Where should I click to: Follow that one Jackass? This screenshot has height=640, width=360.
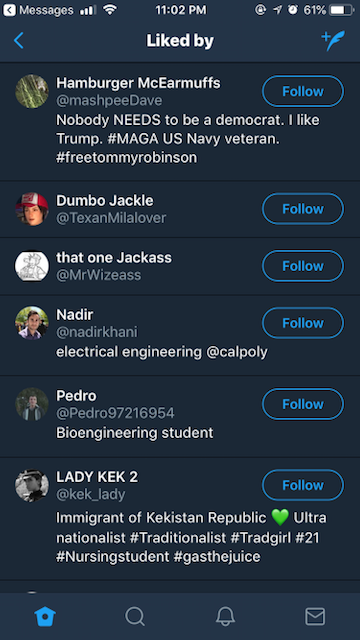tap(303, 266)
